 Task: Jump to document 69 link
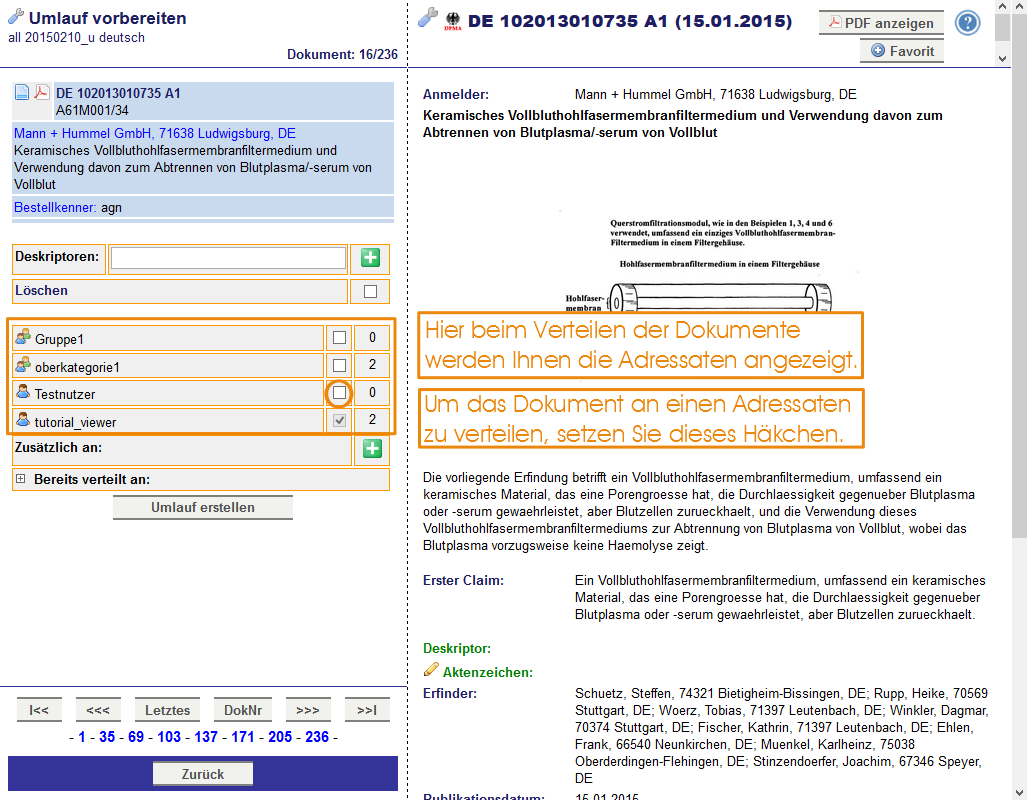coord(136,737)
